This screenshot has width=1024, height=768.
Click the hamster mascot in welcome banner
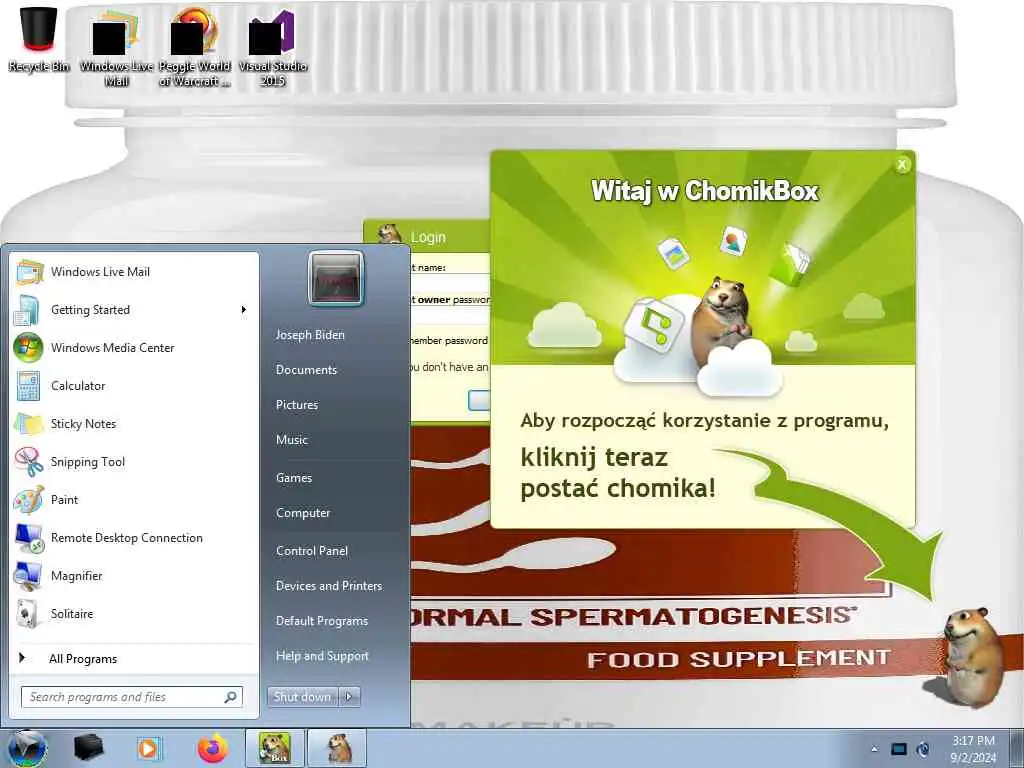pyautogui.click(x=722, y=320)
